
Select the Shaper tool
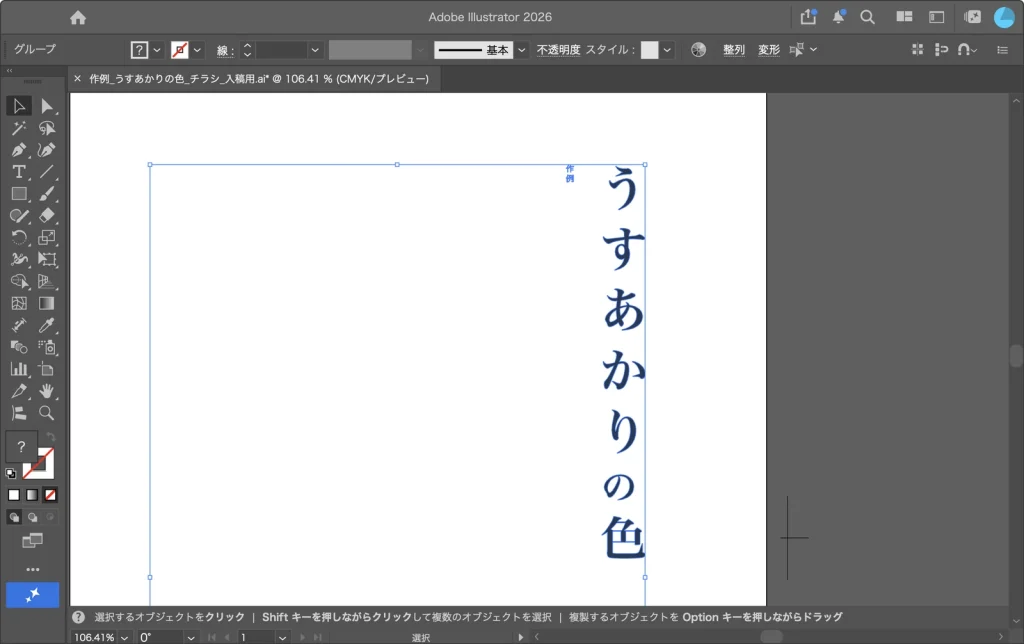pos(19,216)
